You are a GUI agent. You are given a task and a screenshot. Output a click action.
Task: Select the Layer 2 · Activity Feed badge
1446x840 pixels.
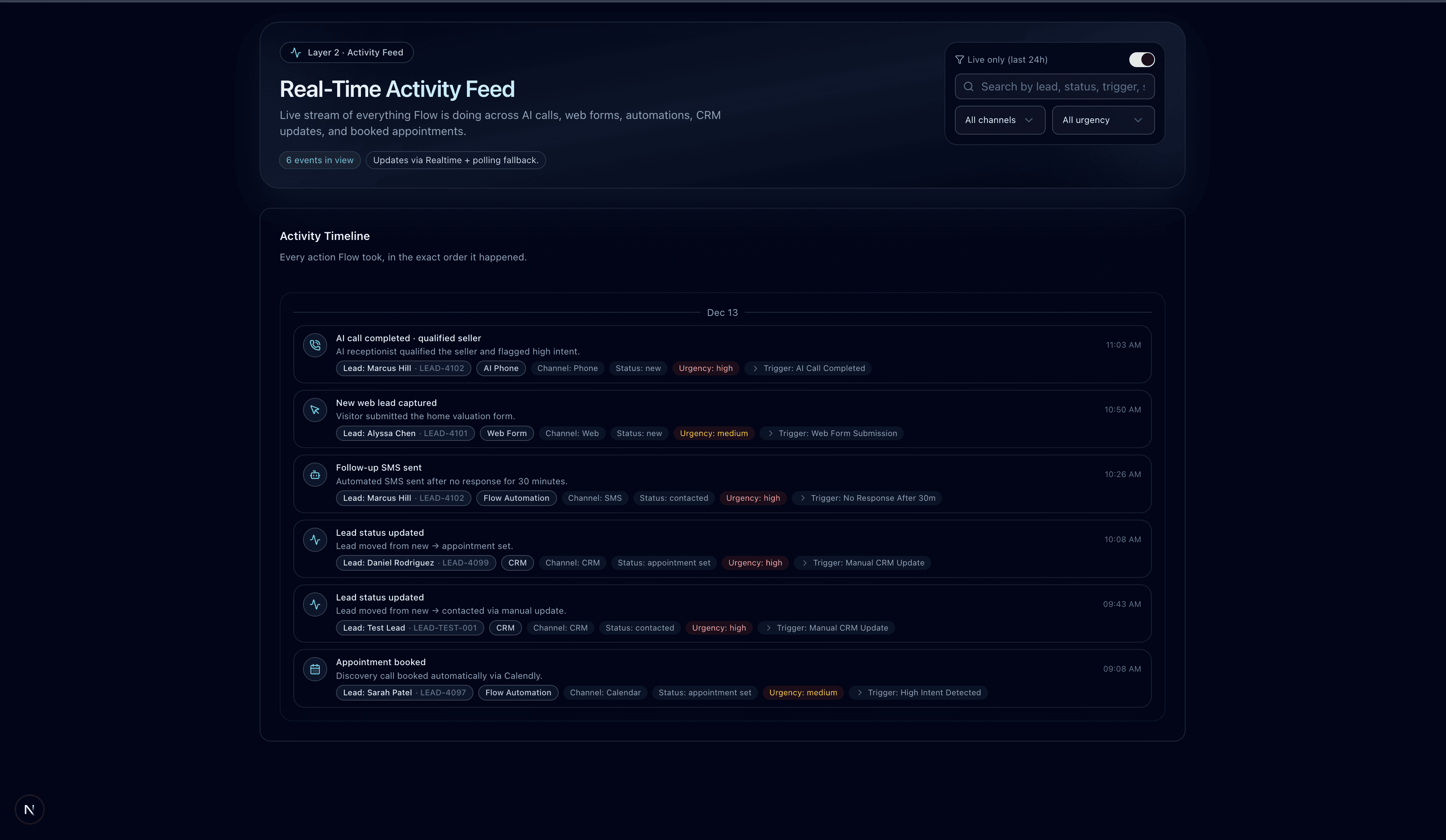coord(346,52)
